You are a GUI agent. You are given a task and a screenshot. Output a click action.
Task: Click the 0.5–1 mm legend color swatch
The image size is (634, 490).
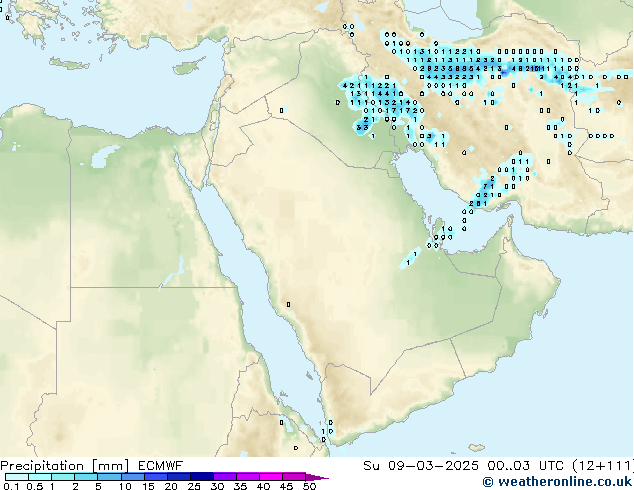40,477
